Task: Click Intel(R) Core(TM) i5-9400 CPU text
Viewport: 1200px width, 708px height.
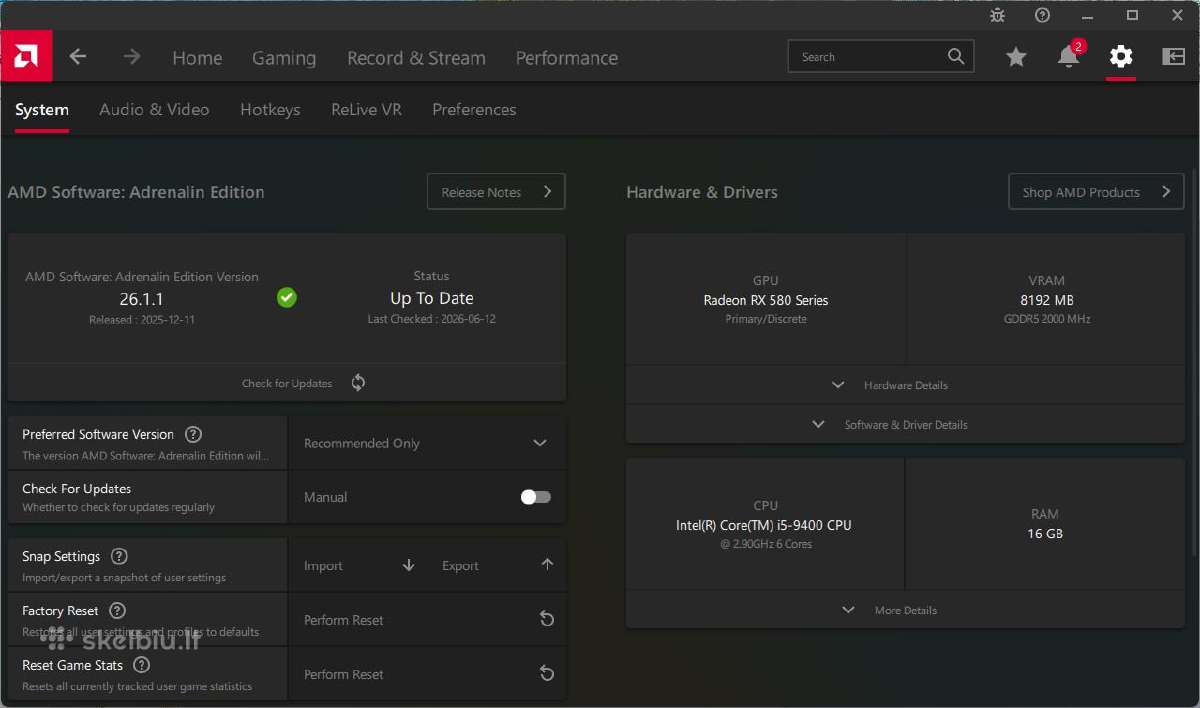Action: coord(764,525)
